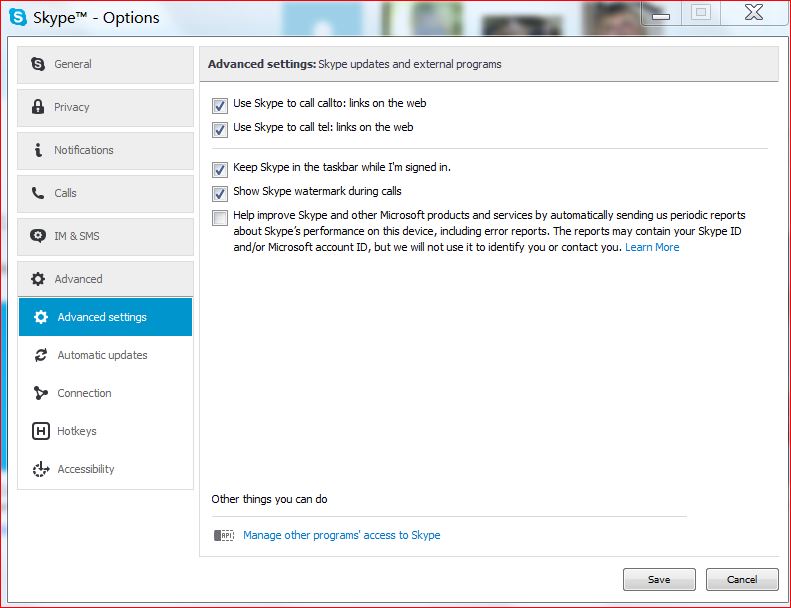This screenshot has height=608, width=791.
Task: Open the Notifications options section
Action: (x=105, y=150)
